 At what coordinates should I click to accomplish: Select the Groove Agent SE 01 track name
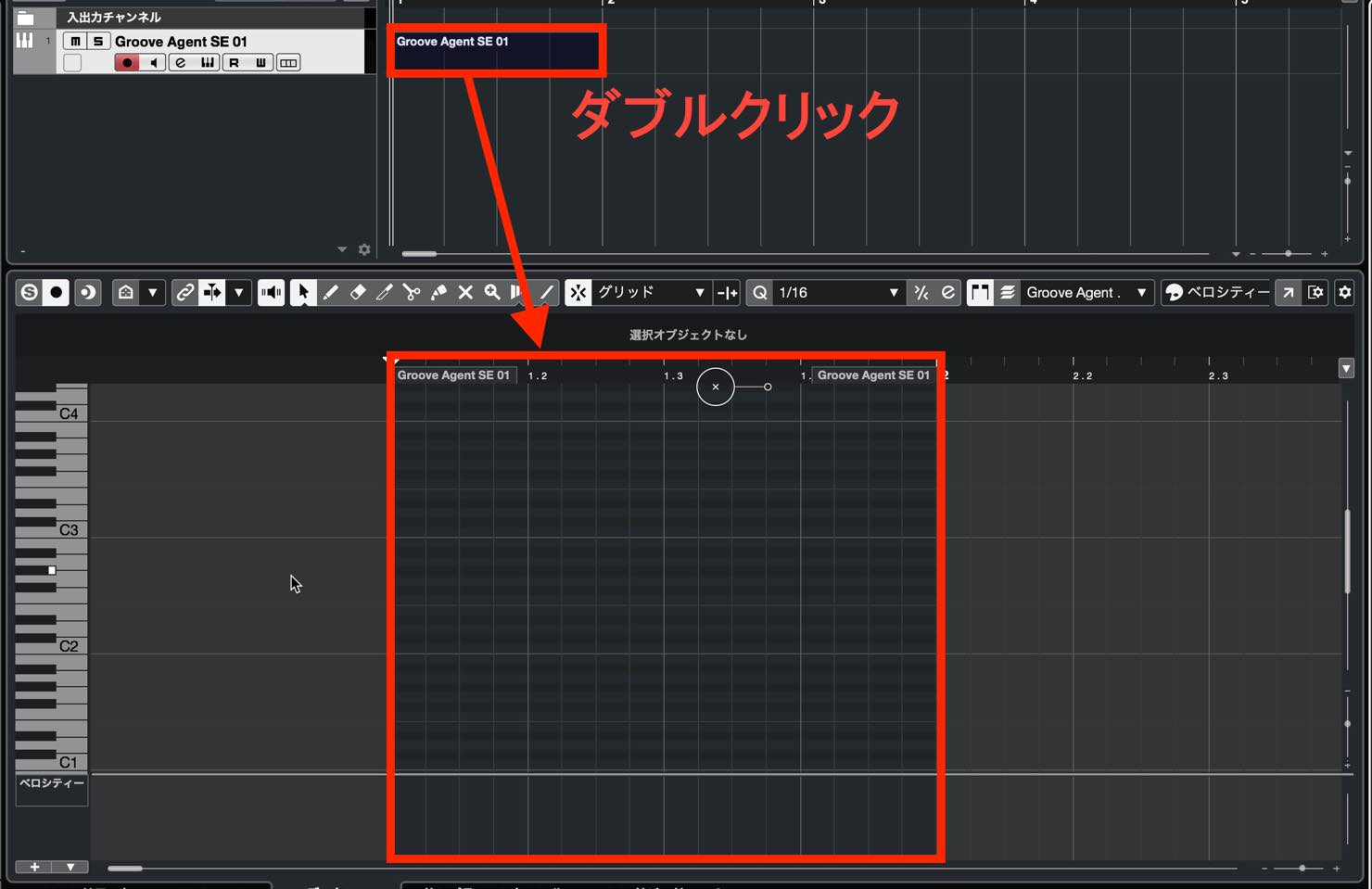[x=181, y=41]
